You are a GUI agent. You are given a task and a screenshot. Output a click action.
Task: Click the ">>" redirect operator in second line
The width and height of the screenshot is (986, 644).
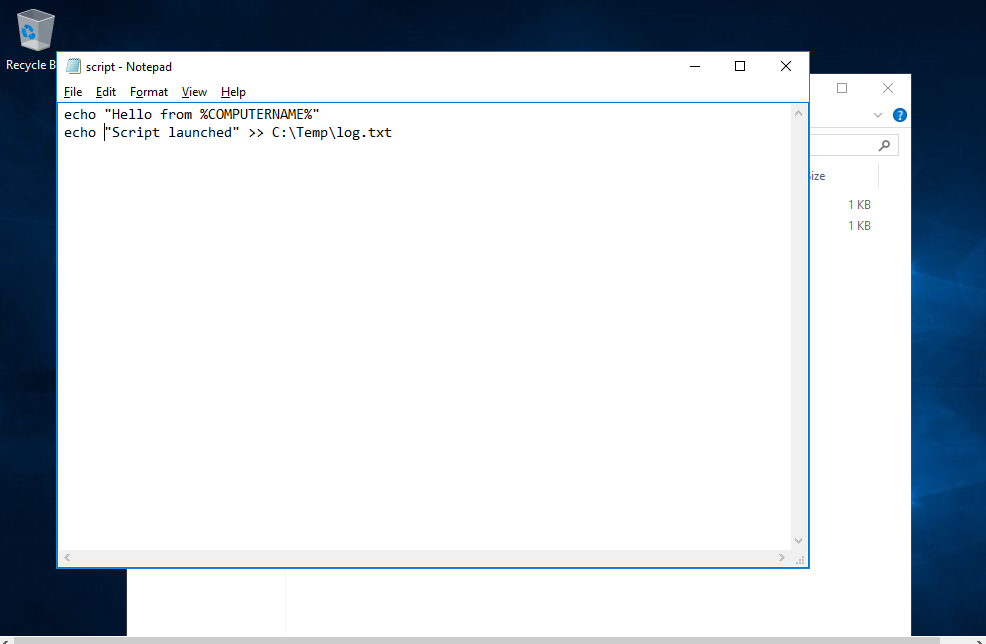pyautogui.click(x=256, y=133)
